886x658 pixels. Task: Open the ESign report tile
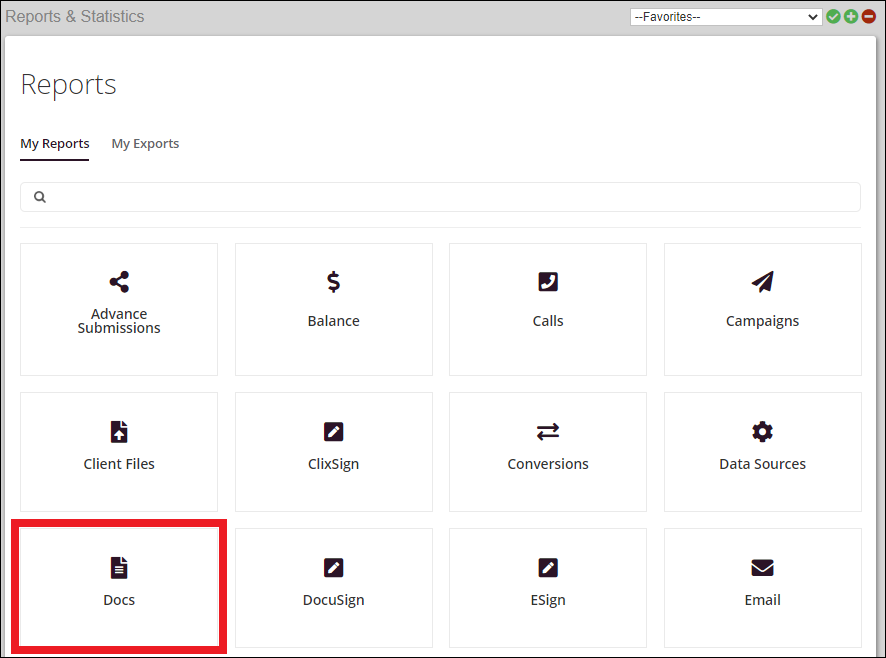[547, 585]
